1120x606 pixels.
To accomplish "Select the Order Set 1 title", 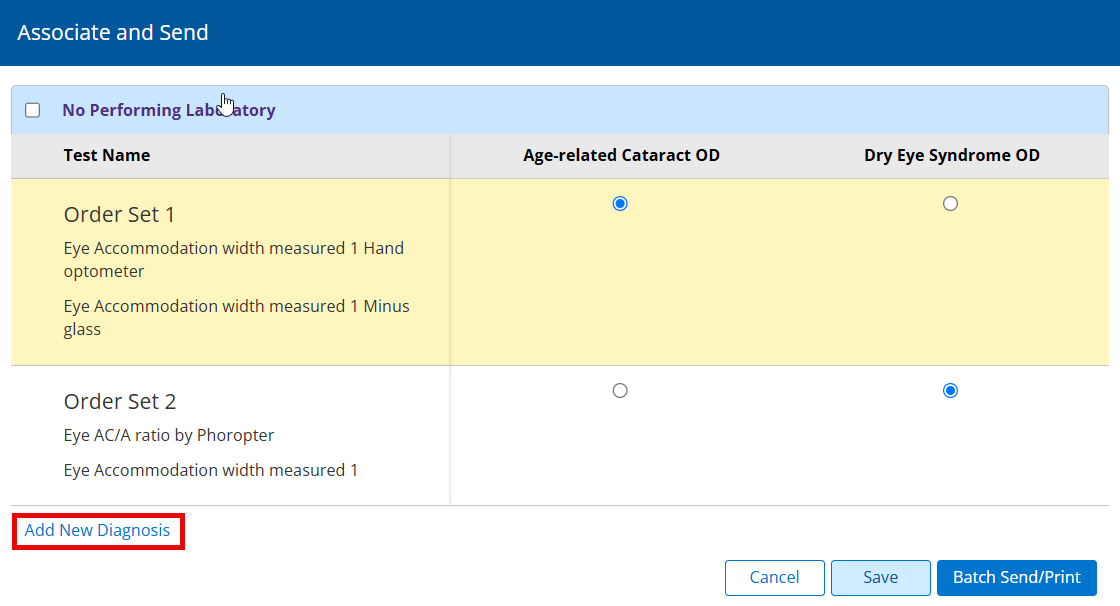I will click(119, 214).
